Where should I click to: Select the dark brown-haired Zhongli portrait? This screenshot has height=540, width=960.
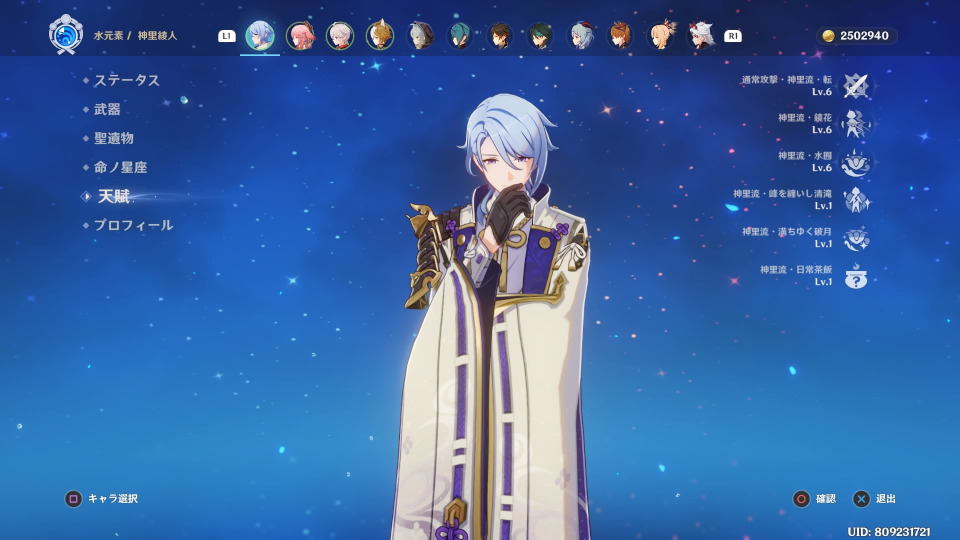500,36
